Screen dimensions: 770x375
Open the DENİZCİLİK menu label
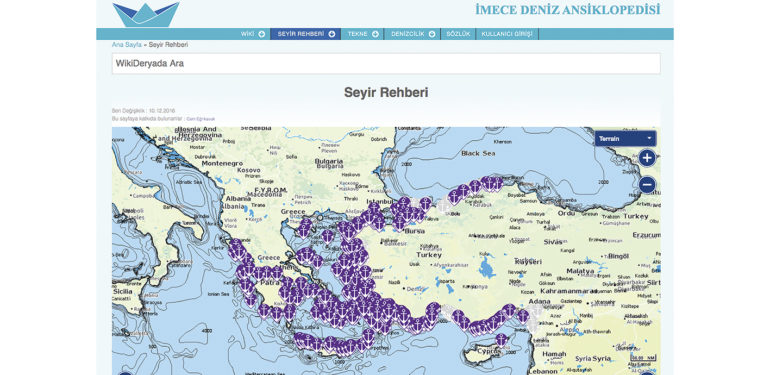(x=408, y=34)
